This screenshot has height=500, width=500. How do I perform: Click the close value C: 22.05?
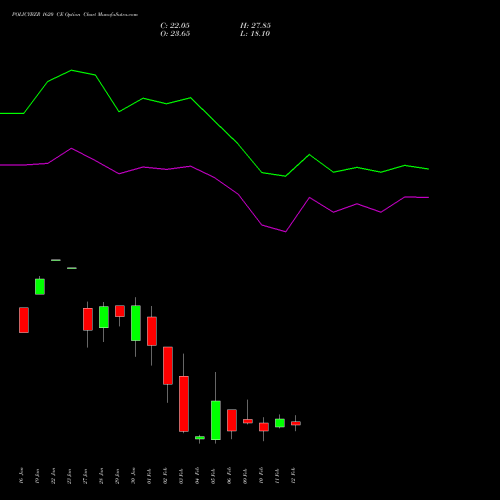(175, 26)
